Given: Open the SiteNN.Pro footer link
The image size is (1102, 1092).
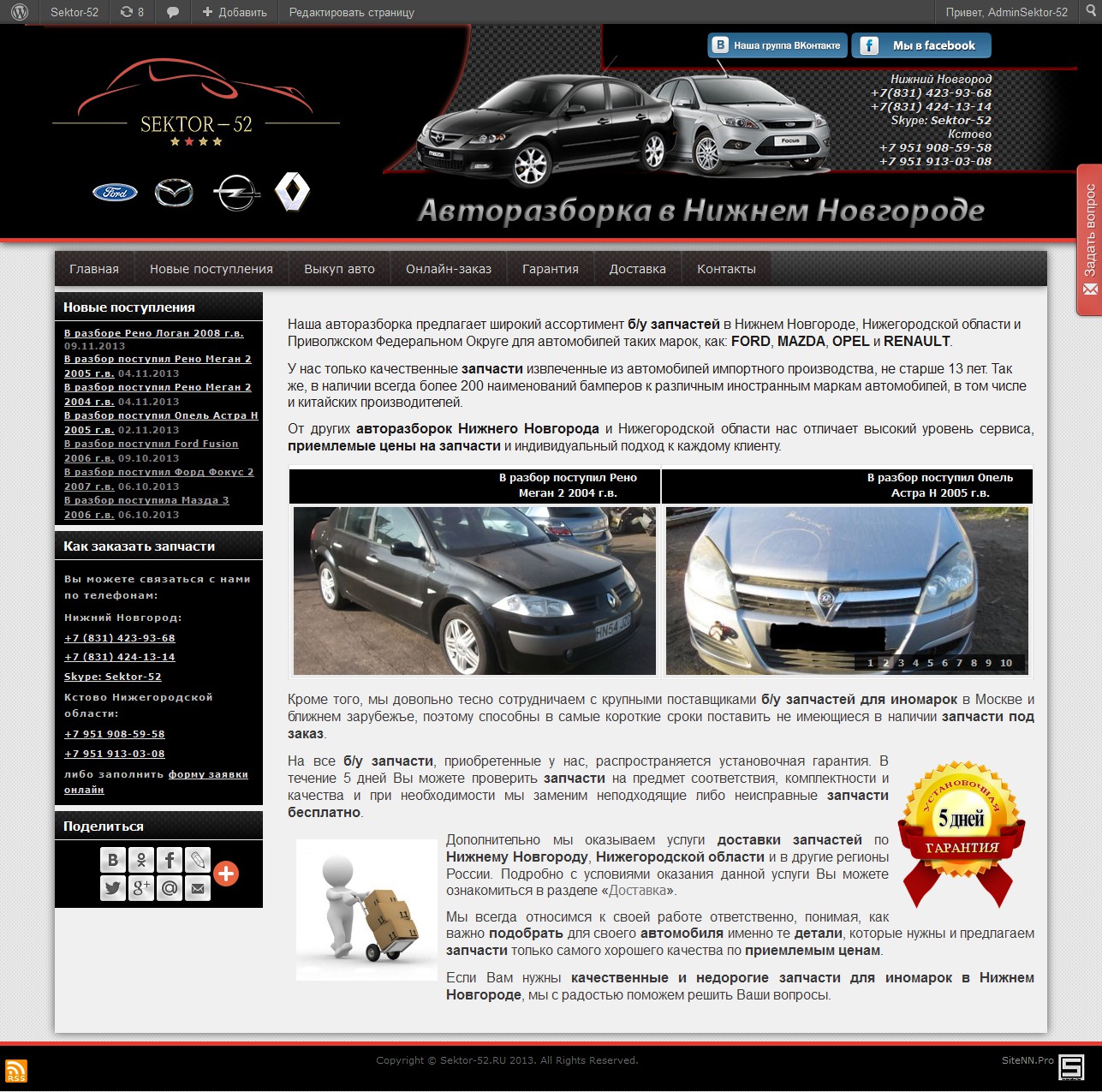Looking at the screenshot, I should click(1028, 1060).
